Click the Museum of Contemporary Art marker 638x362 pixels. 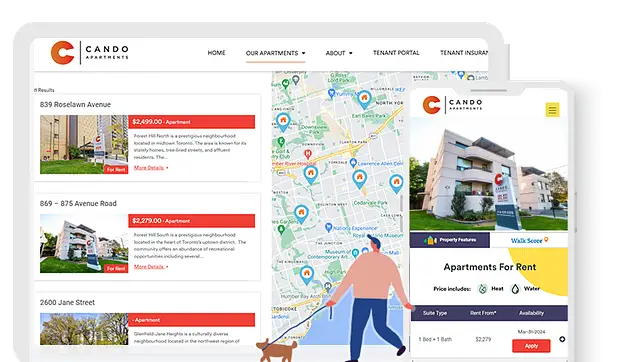pos(355,253)
